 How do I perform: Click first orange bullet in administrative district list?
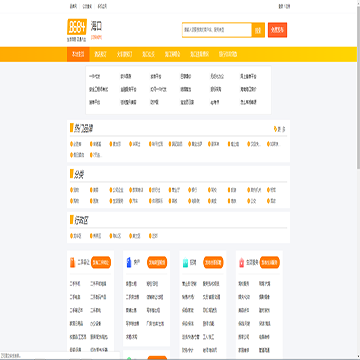click(71, 236)
